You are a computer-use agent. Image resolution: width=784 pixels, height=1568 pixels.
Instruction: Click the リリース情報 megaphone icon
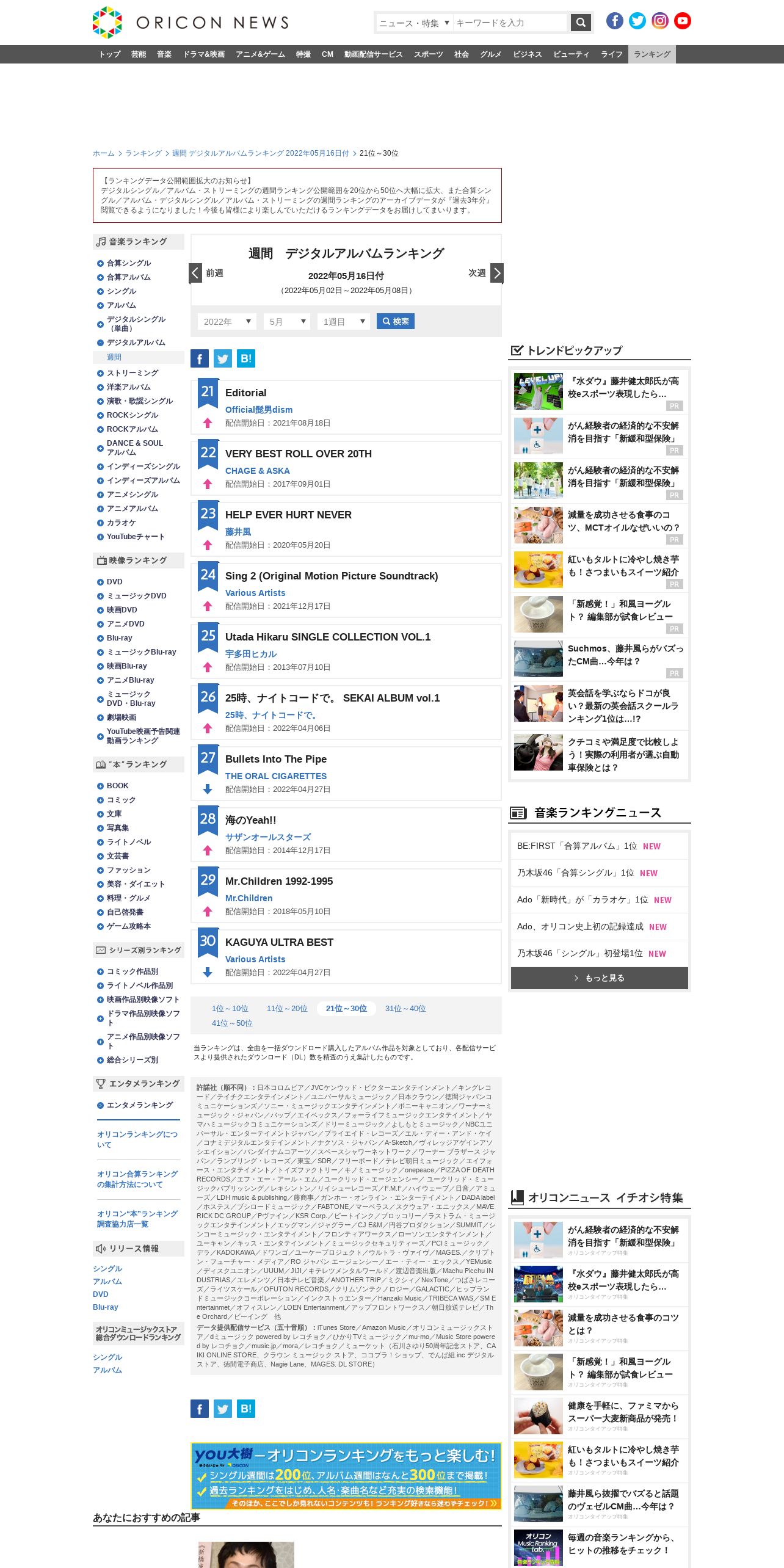coord(101,1248)
